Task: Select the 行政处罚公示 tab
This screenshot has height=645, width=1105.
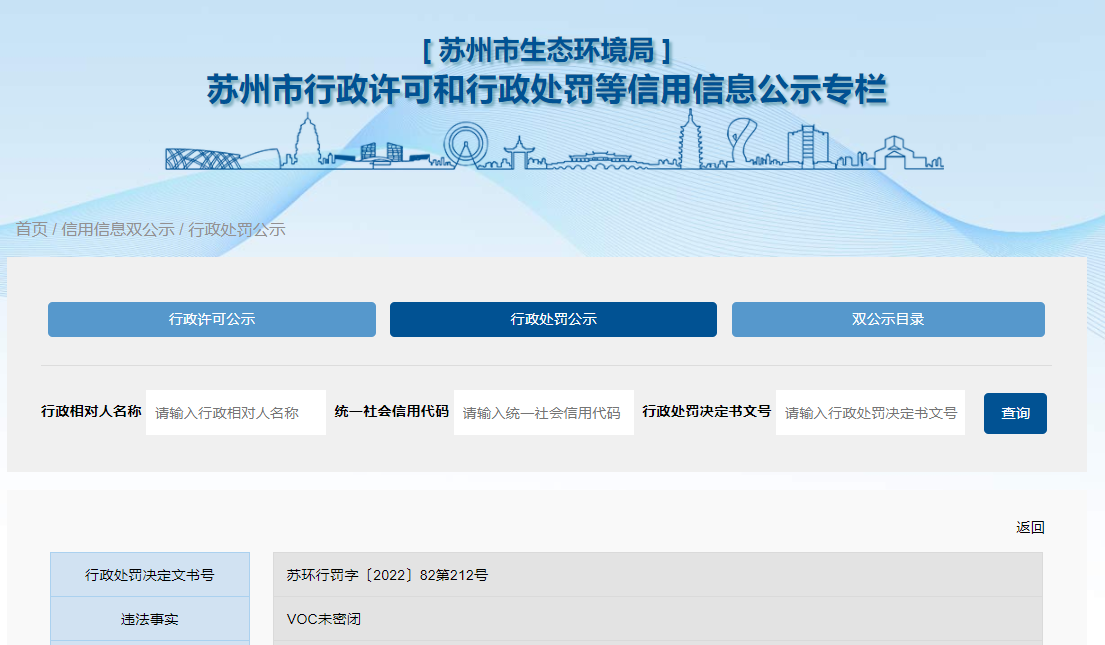Action: click(553, 319)
